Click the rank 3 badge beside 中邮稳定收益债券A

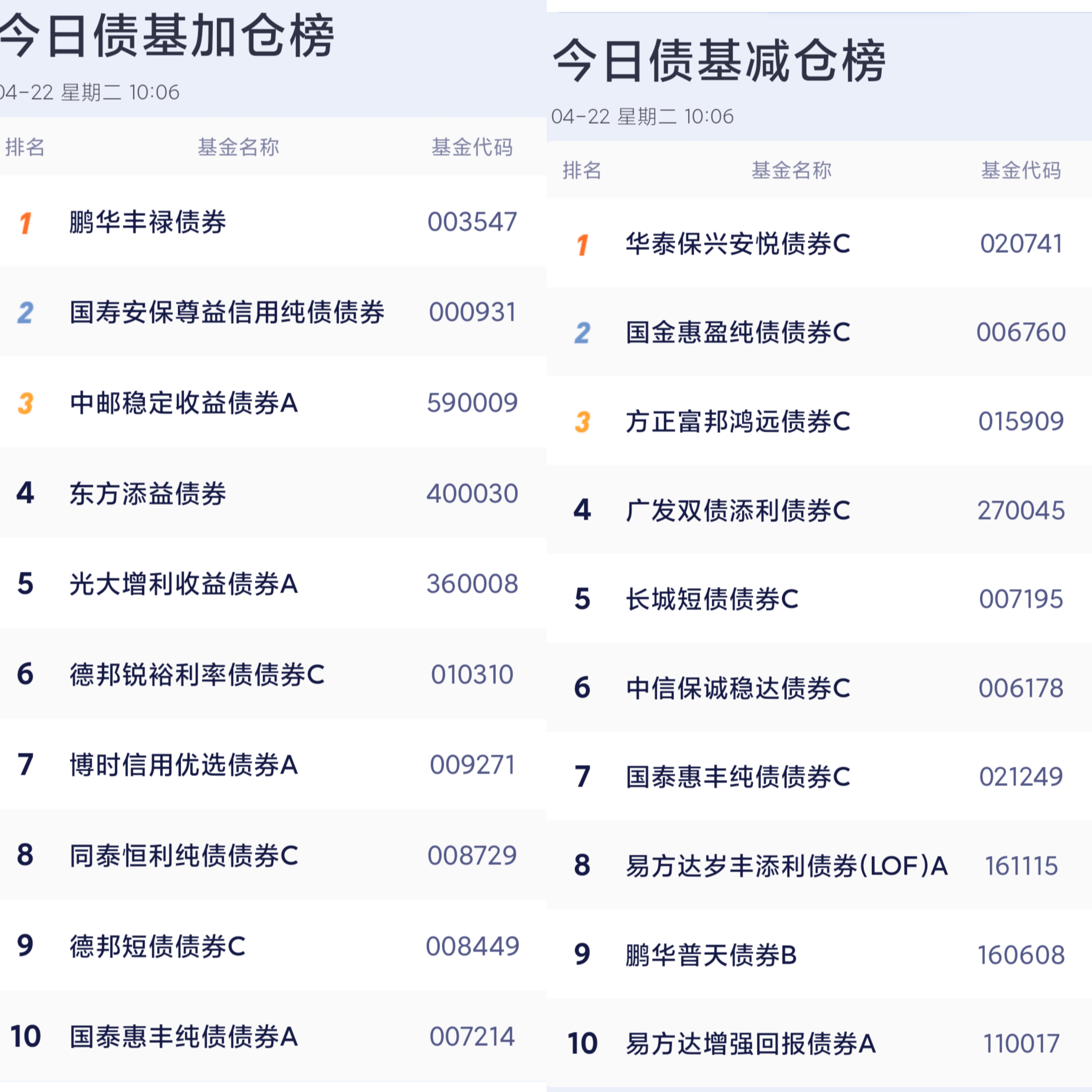tap(25, 404)
